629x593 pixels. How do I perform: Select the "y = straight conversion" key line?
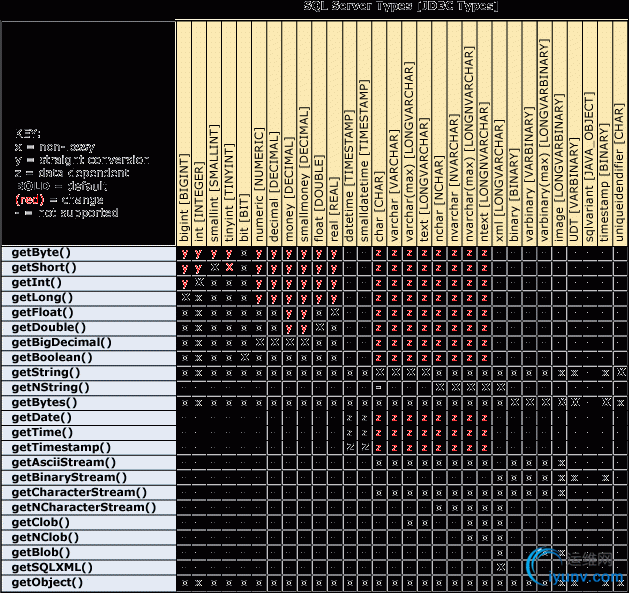tap(82, 160)
